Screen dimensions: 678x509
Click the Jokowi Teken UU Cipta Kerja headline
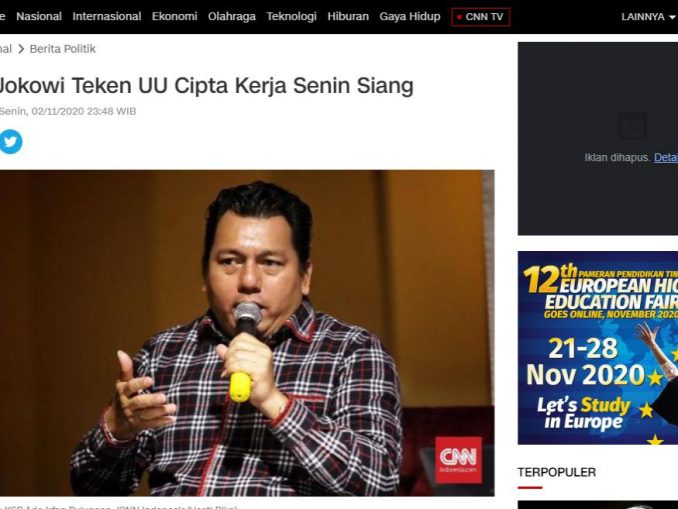pyautogui.click(x=206, y=85)
